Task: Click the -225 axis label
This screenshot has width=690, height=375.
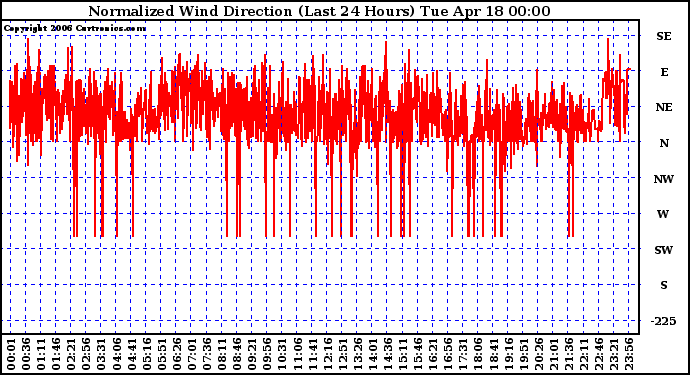Action: point(664,321)
